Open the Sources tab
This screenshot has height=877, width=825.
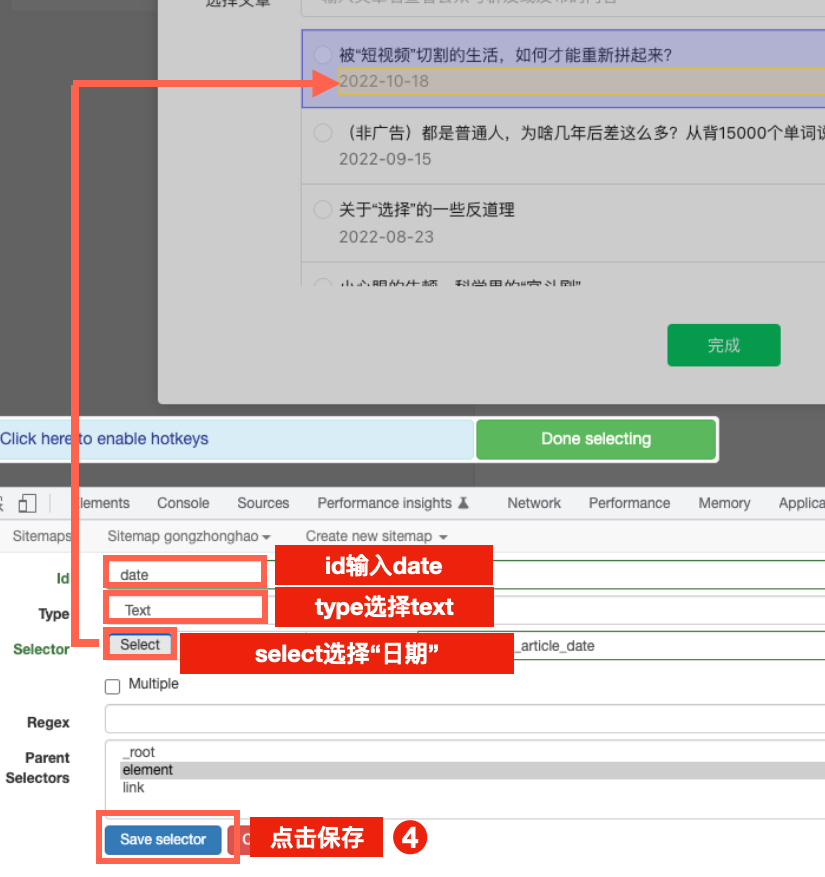click(263, 503)
